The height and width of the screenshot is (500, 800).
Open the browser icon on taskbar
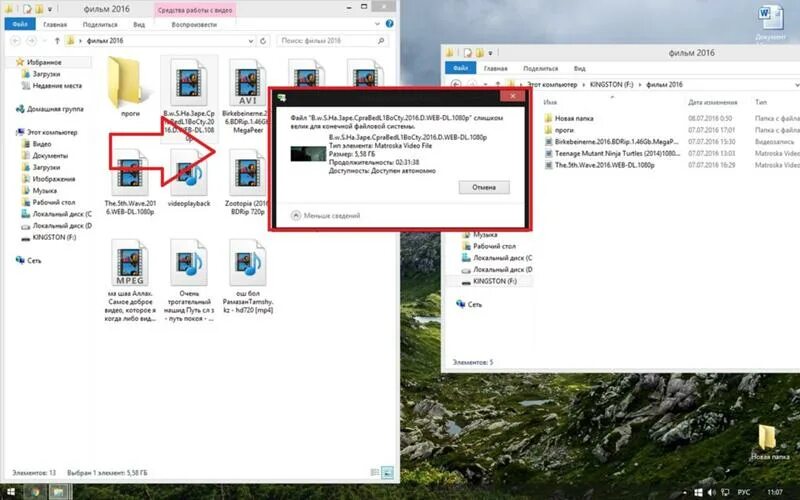click(35, 492)
